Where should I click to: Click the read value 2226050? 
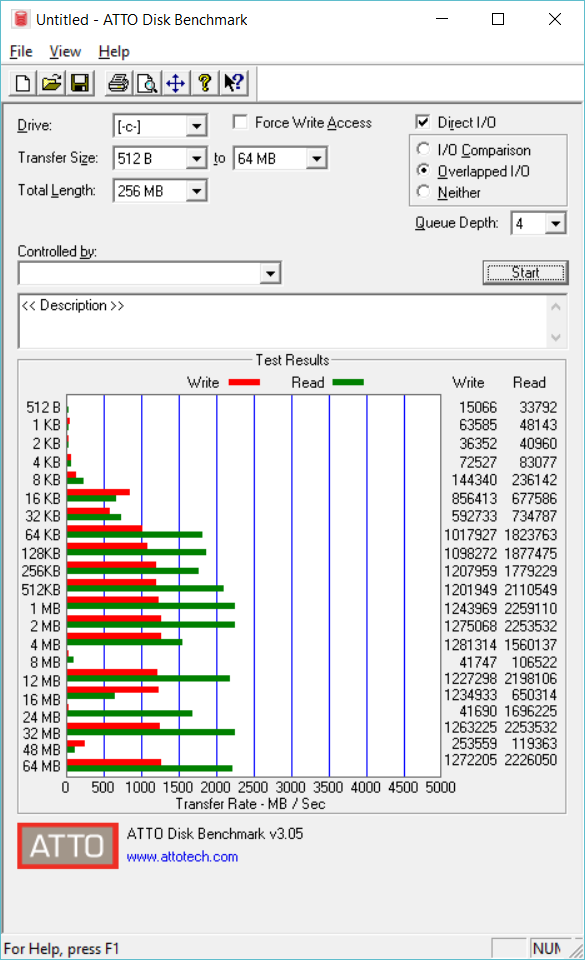(x=531, y=760)
